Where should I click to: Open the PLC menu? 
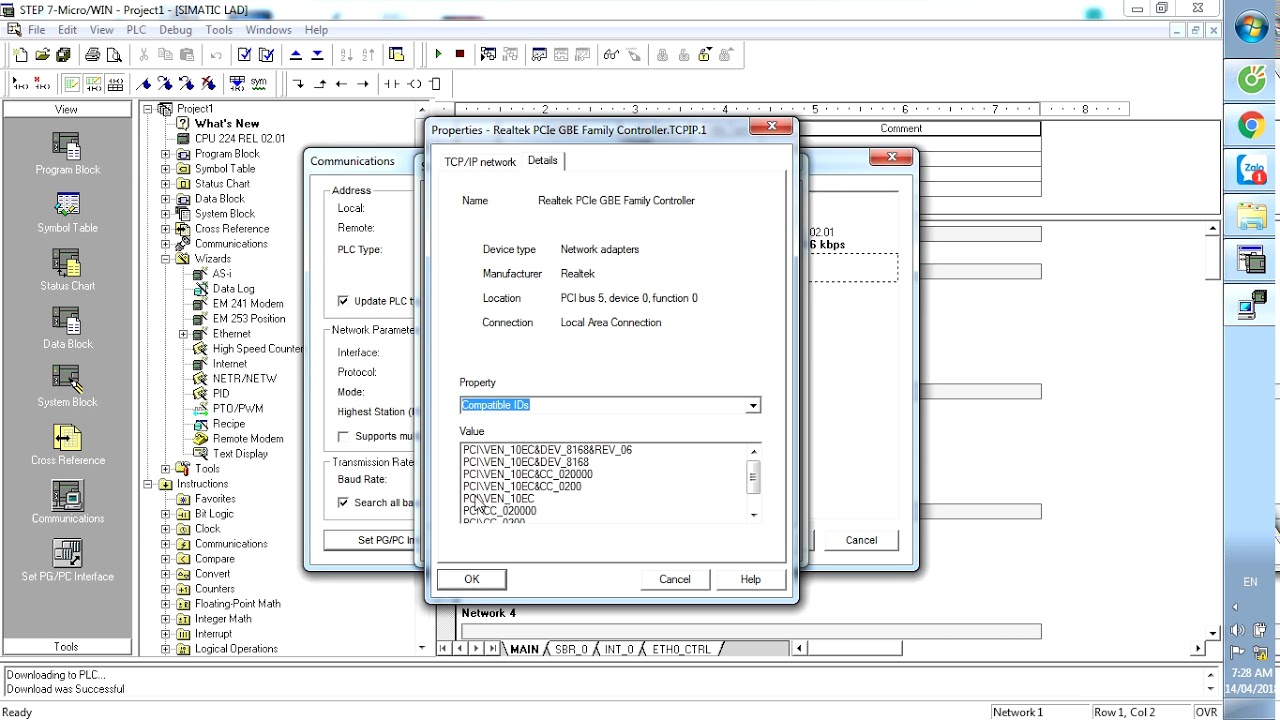[x=136, y=30]
